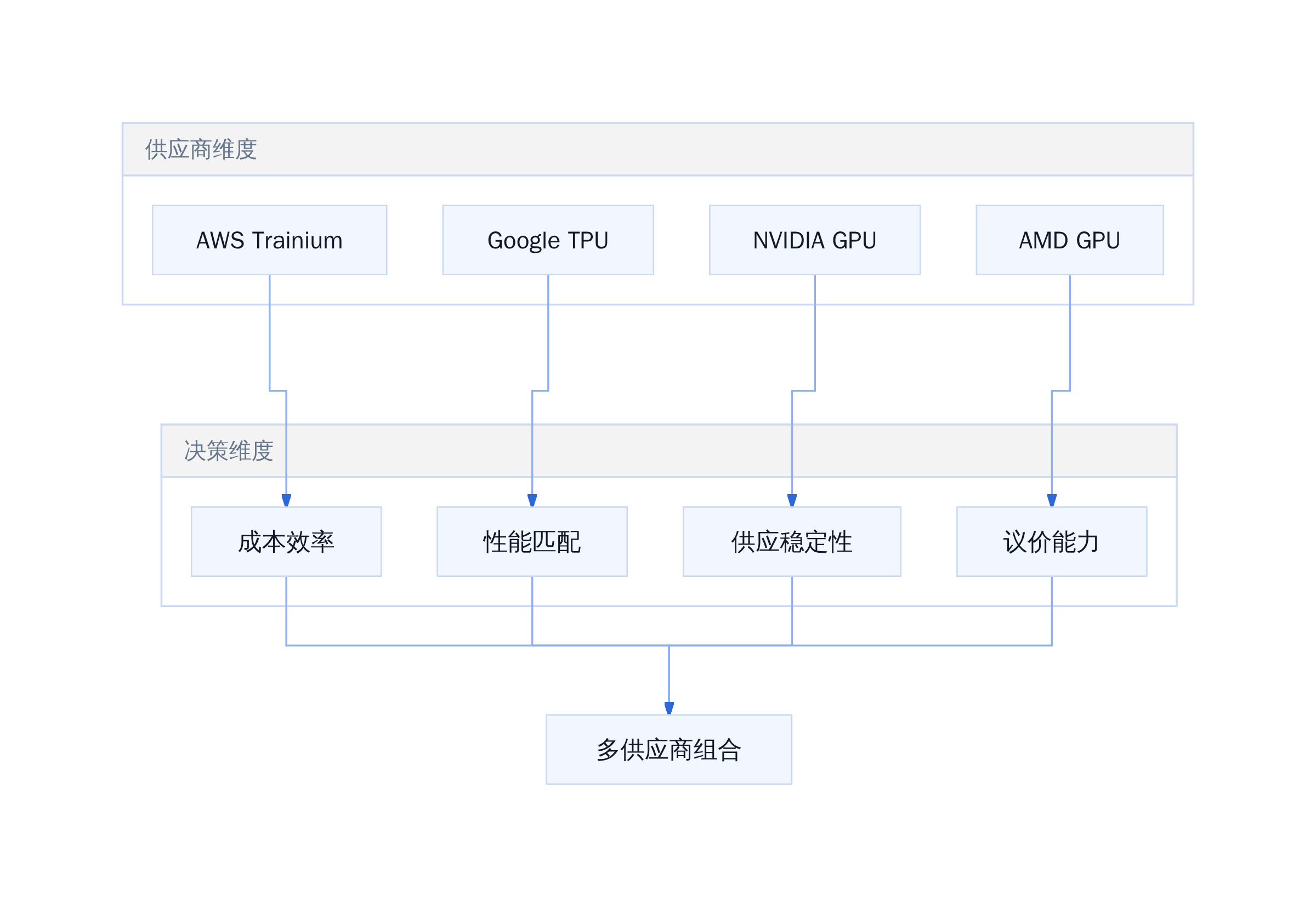Select the AWS Trainium node
Image resolution: width=1316 pixels, height=907 pixels.
click(269, 240)
